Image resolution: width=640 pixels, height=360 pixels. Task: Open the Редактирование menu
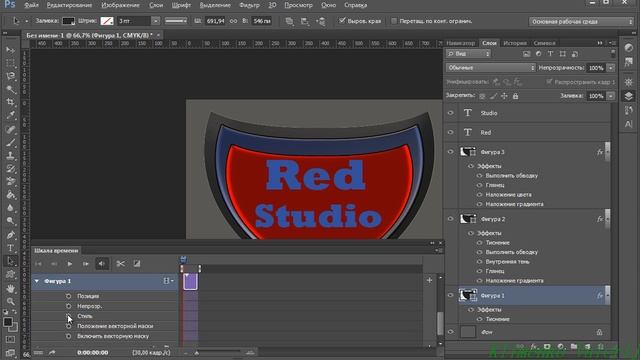pyautogui.click(x=69, y=5)
